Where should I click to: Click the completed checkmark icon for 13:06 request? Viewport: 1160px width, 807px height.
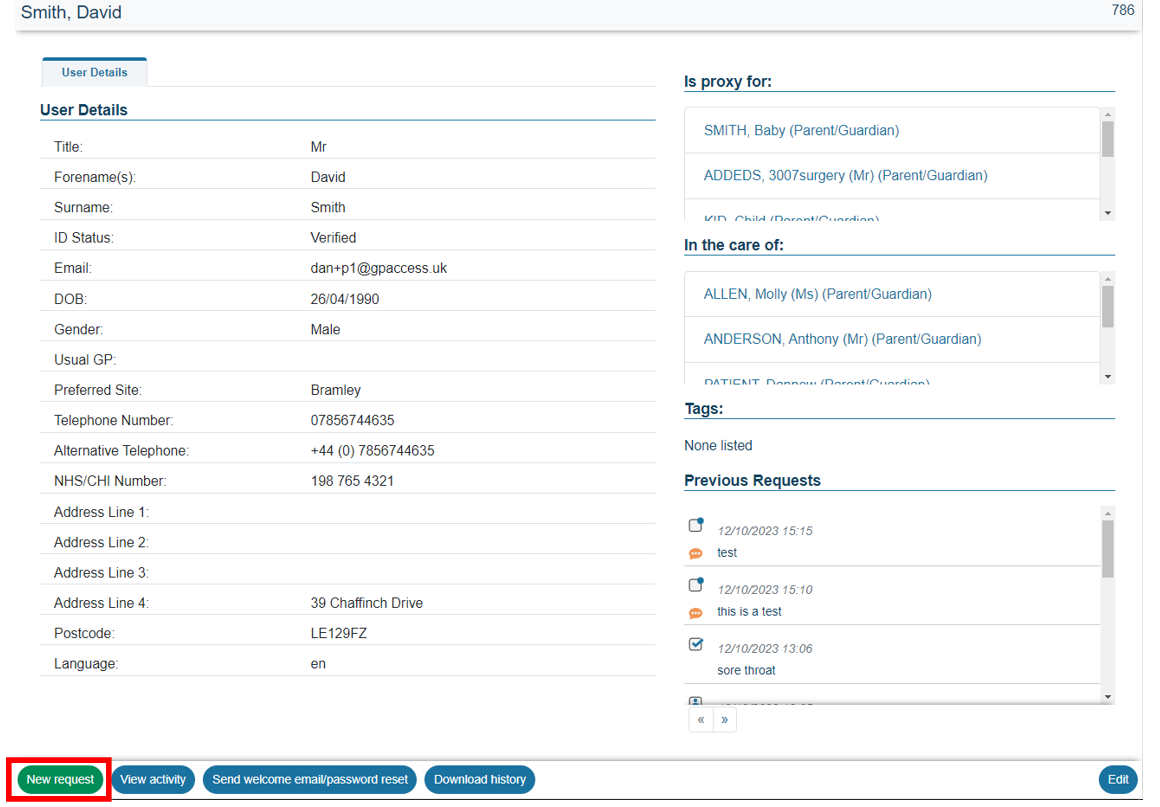pyautogui.click(x=696, y=644)
